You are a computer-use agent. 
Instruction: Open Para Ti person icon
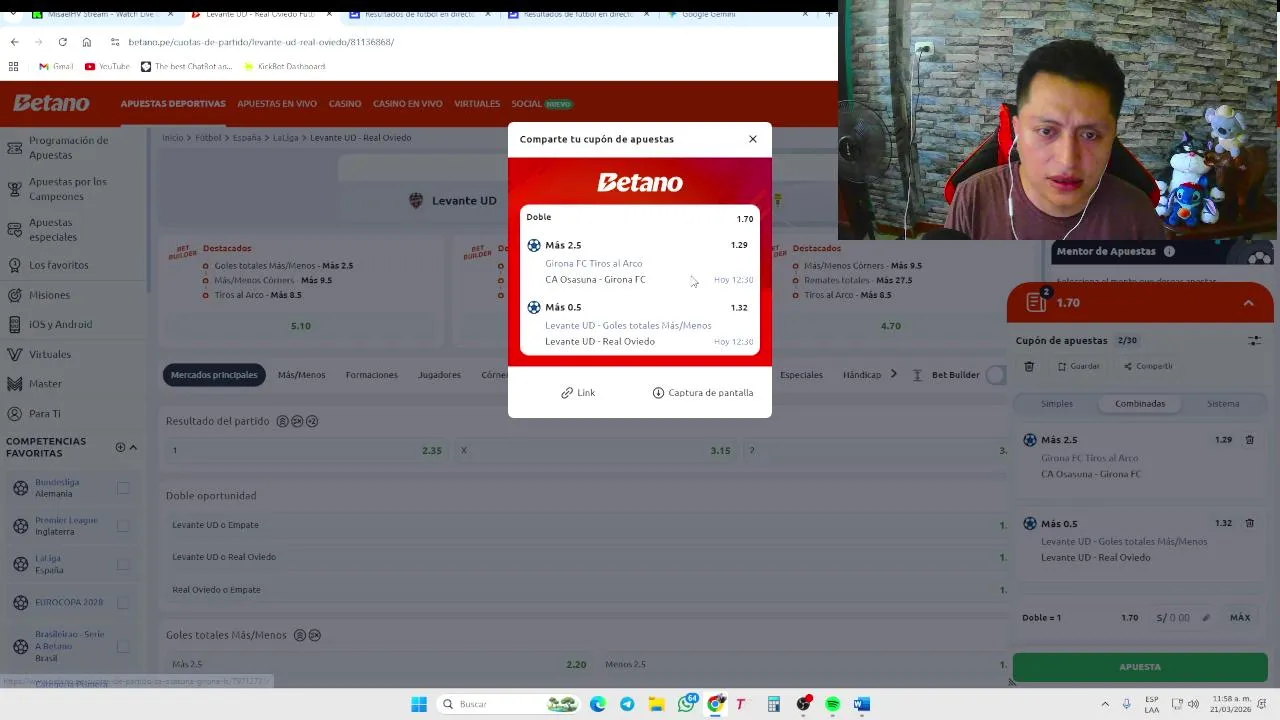pos(14,413)
